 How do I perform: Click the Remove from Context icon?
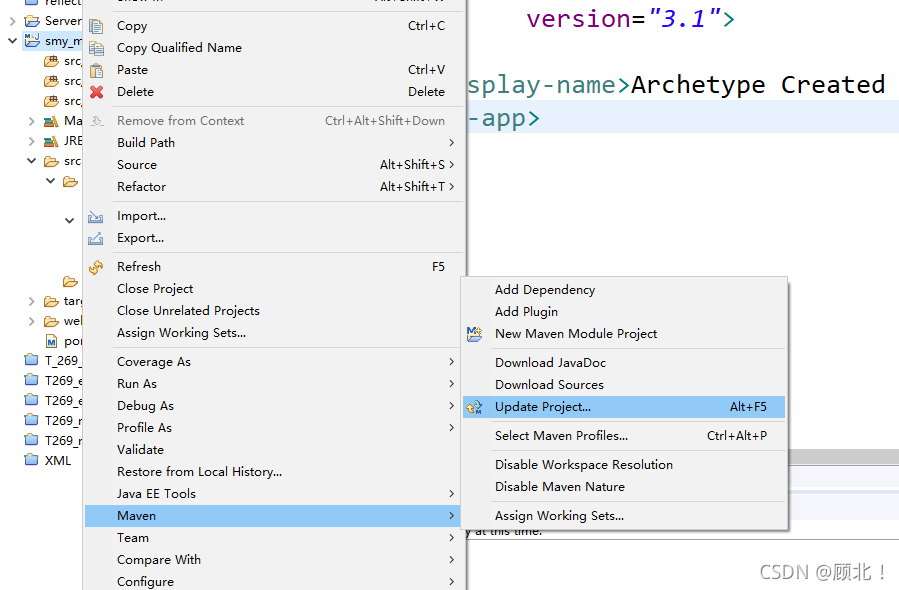tap(97, 121)
